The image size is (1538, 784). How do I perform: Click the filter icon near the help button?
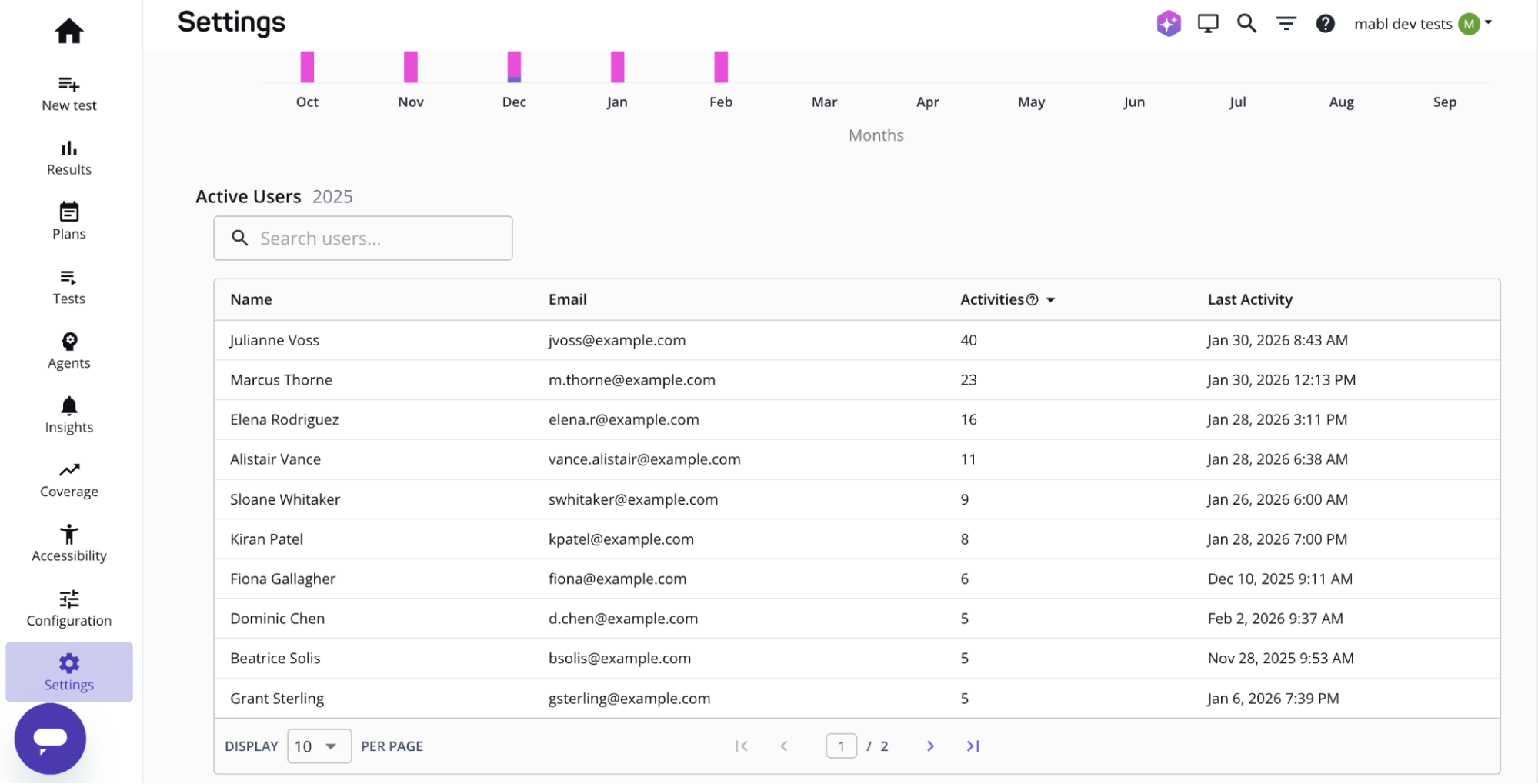point(1286,23)
